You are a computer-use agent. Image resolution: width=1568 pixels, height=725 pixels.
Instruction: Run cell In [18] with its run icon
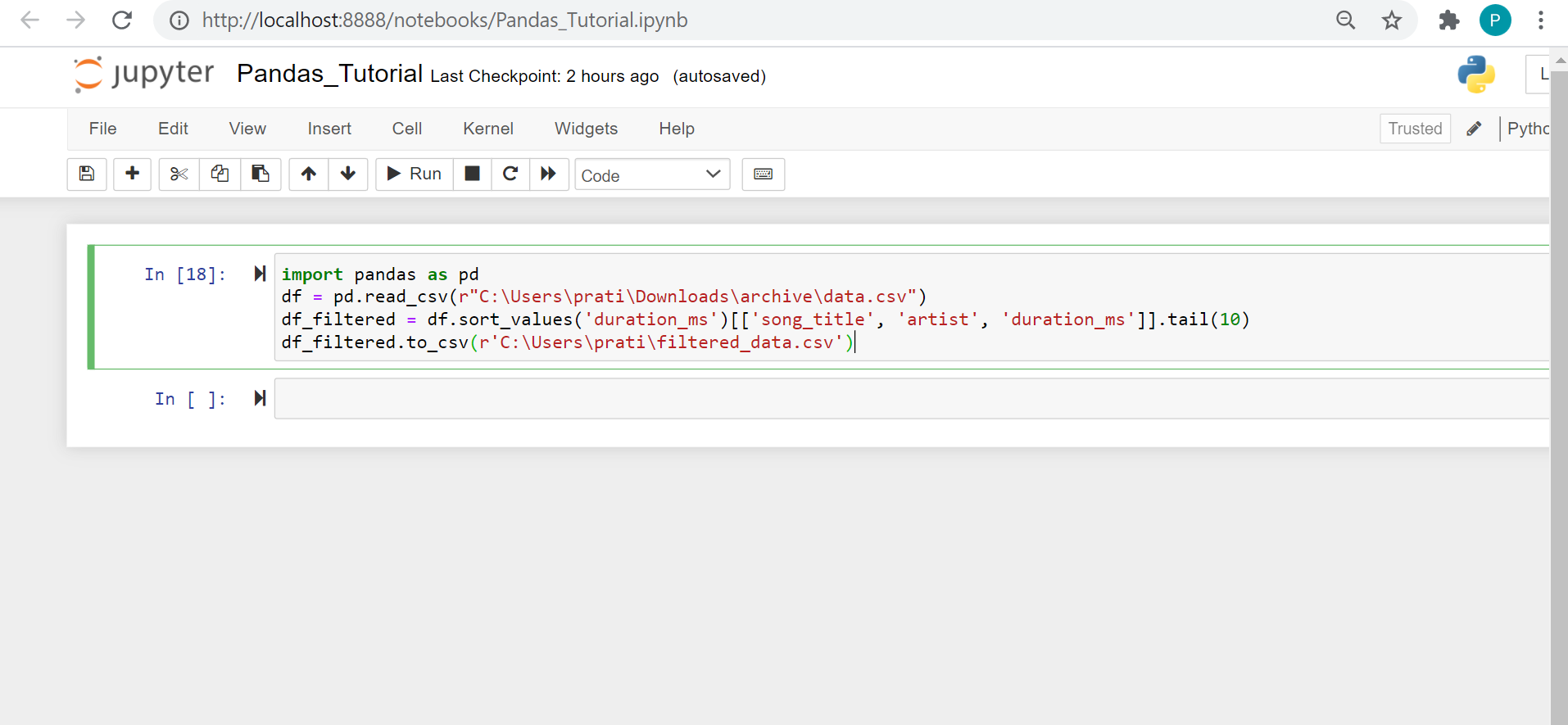[x=260, y=274]
